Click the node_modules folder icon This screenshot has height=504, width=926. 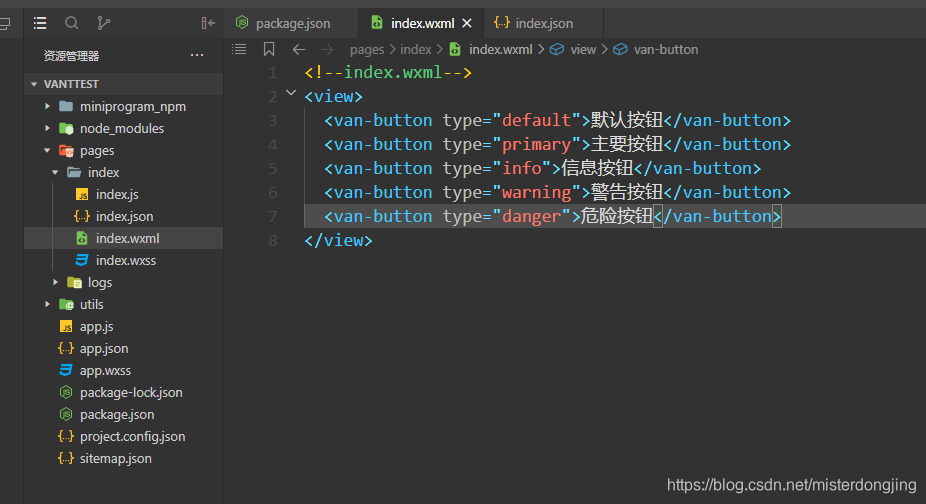click(66, 128)
